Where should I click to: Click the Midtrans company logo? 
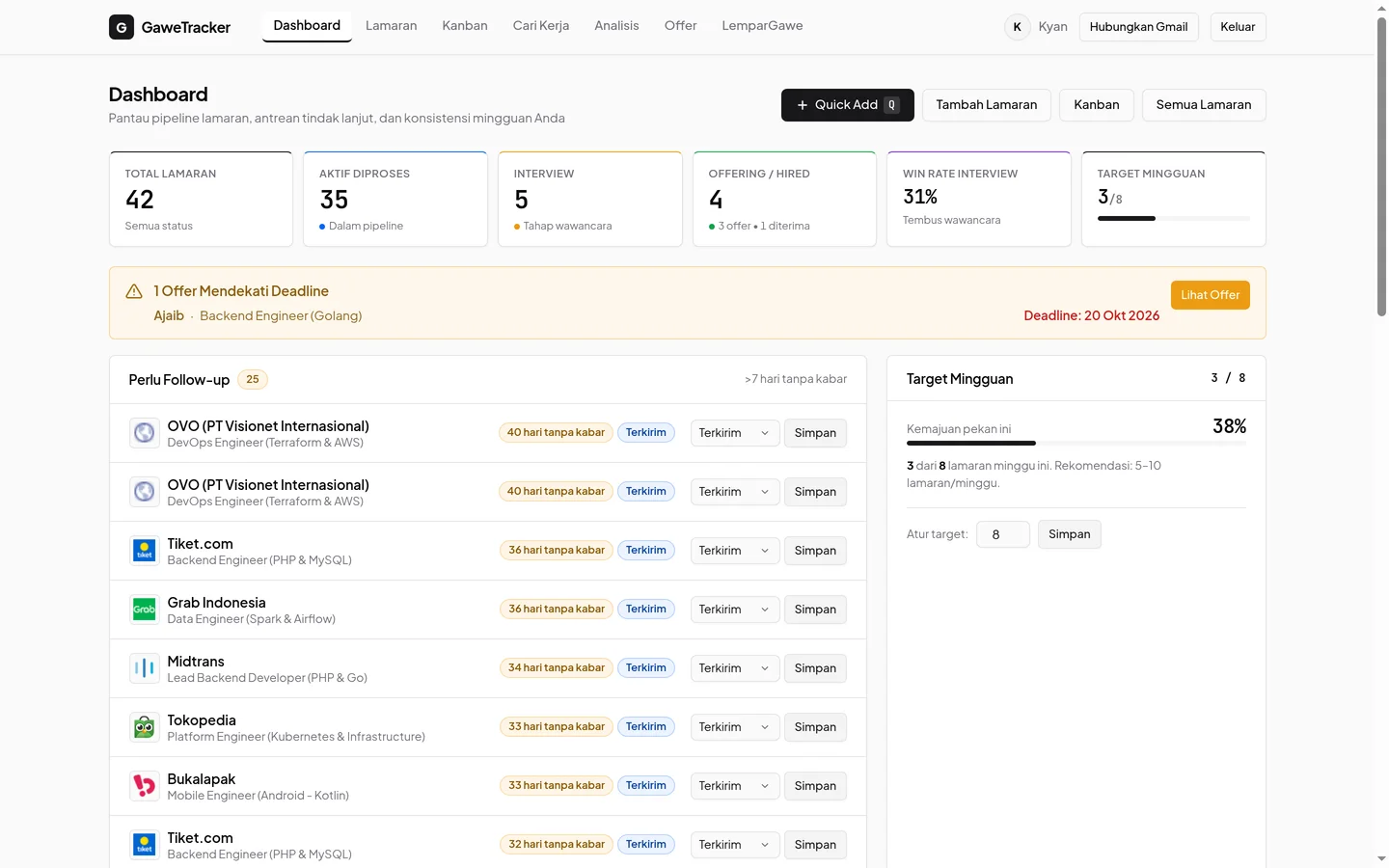click(x=145, y=668)
